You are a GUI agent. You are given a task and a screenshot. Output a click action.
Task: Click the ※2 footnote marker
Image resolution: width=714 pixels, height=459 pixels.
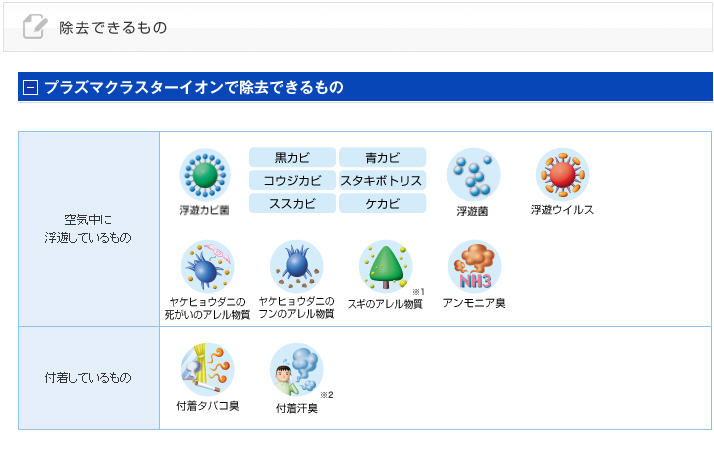coord(327,394)
